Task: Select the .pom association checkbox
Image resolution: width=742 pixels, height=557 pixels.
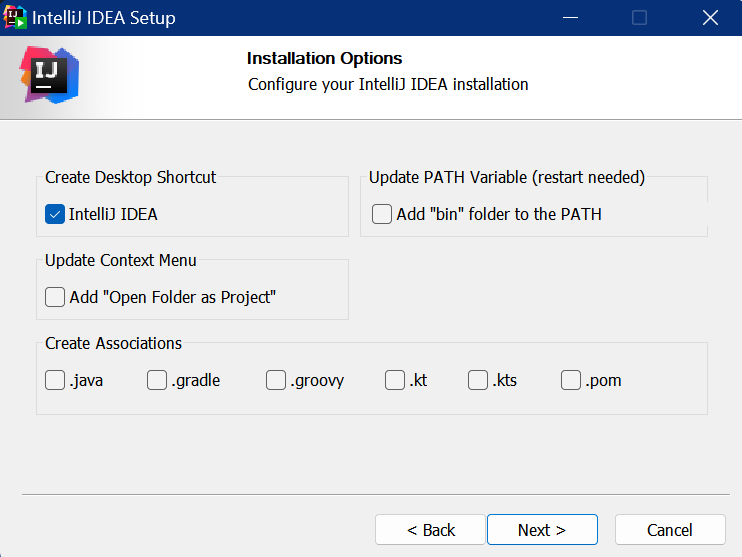Action: coord(571,380)
